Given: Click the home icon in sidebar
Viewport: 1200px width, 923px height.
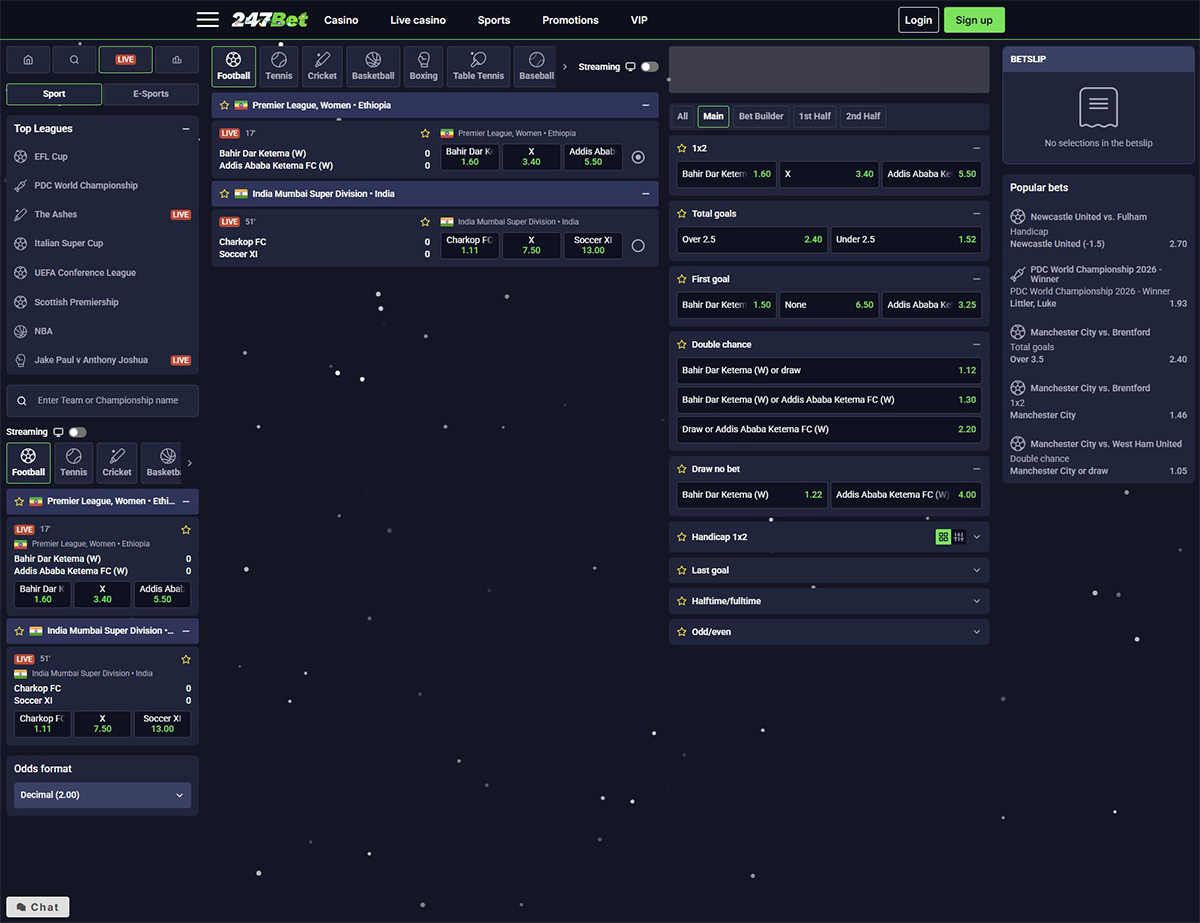Looking at the screenshot, I should [28, 60].
